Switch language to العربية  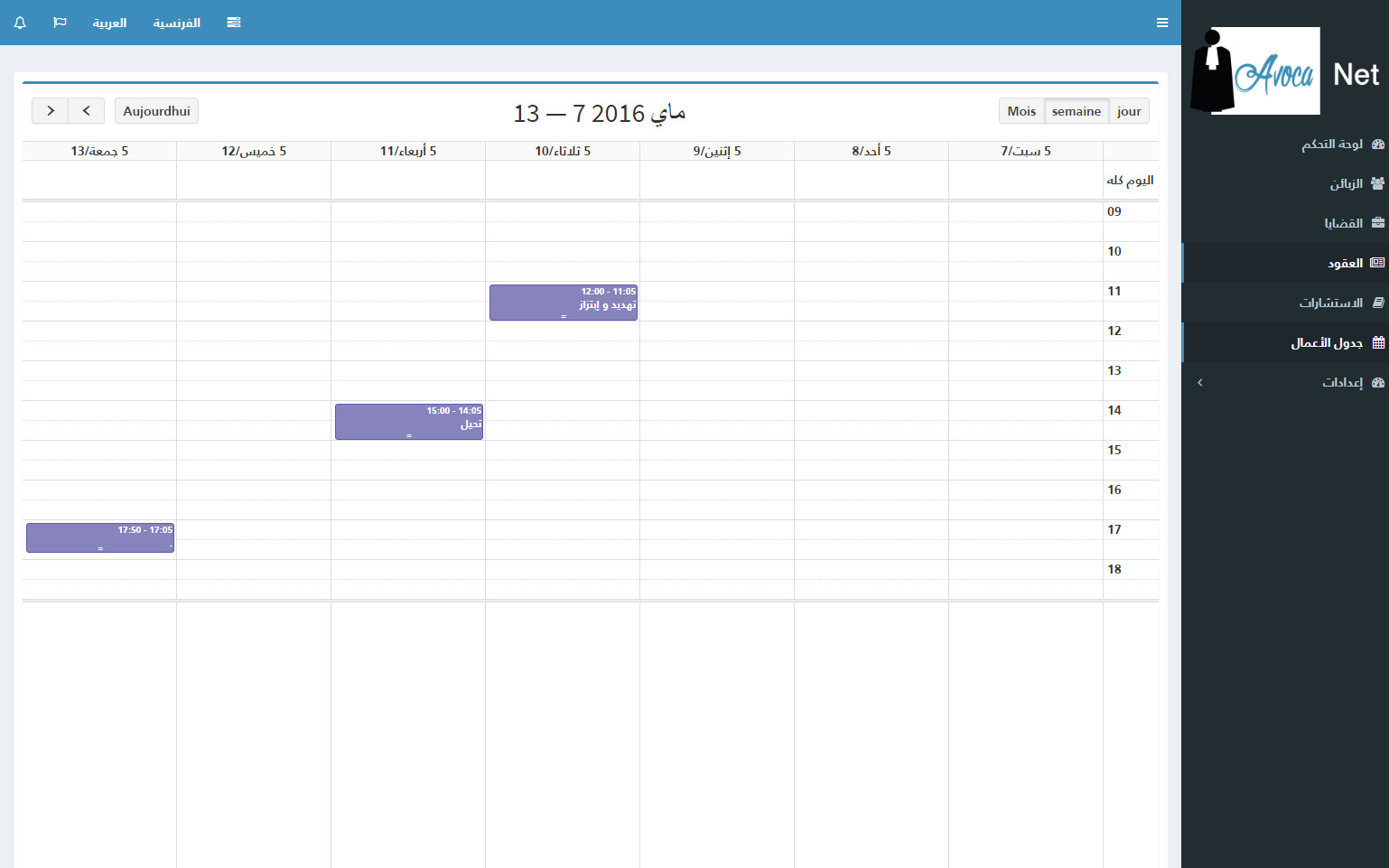click(x=109, y=23)
